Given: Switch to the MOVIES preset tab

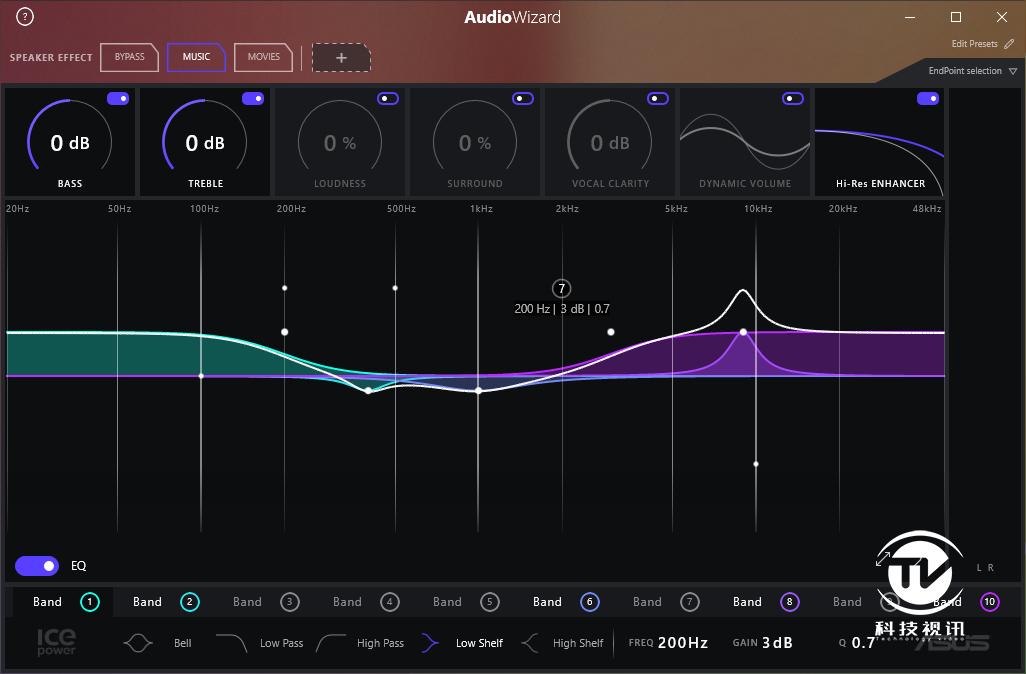Looking at the screenshot, I should click(264, 57).
